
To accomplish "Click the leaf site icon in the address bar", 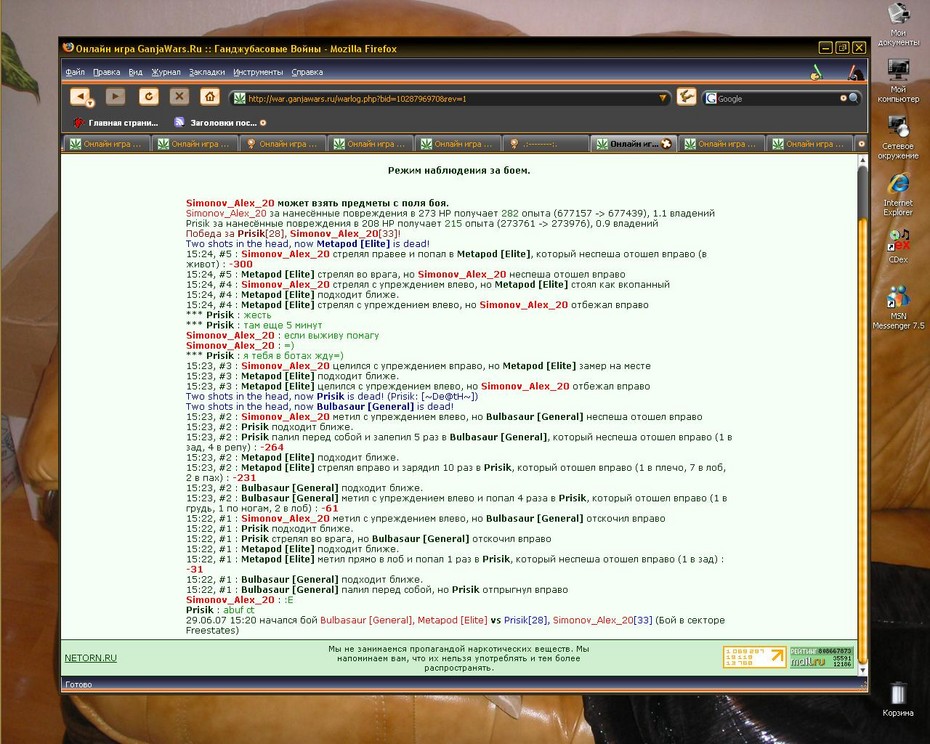I will [239, 98].
